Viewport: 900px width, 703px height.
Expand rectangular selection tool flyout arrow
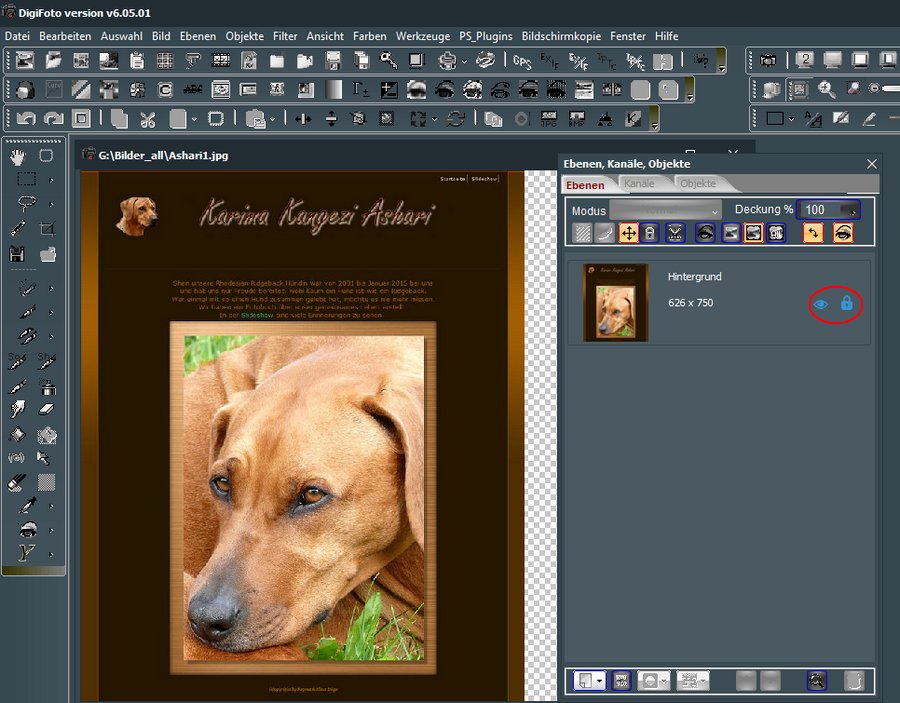[x=51, y=181]
